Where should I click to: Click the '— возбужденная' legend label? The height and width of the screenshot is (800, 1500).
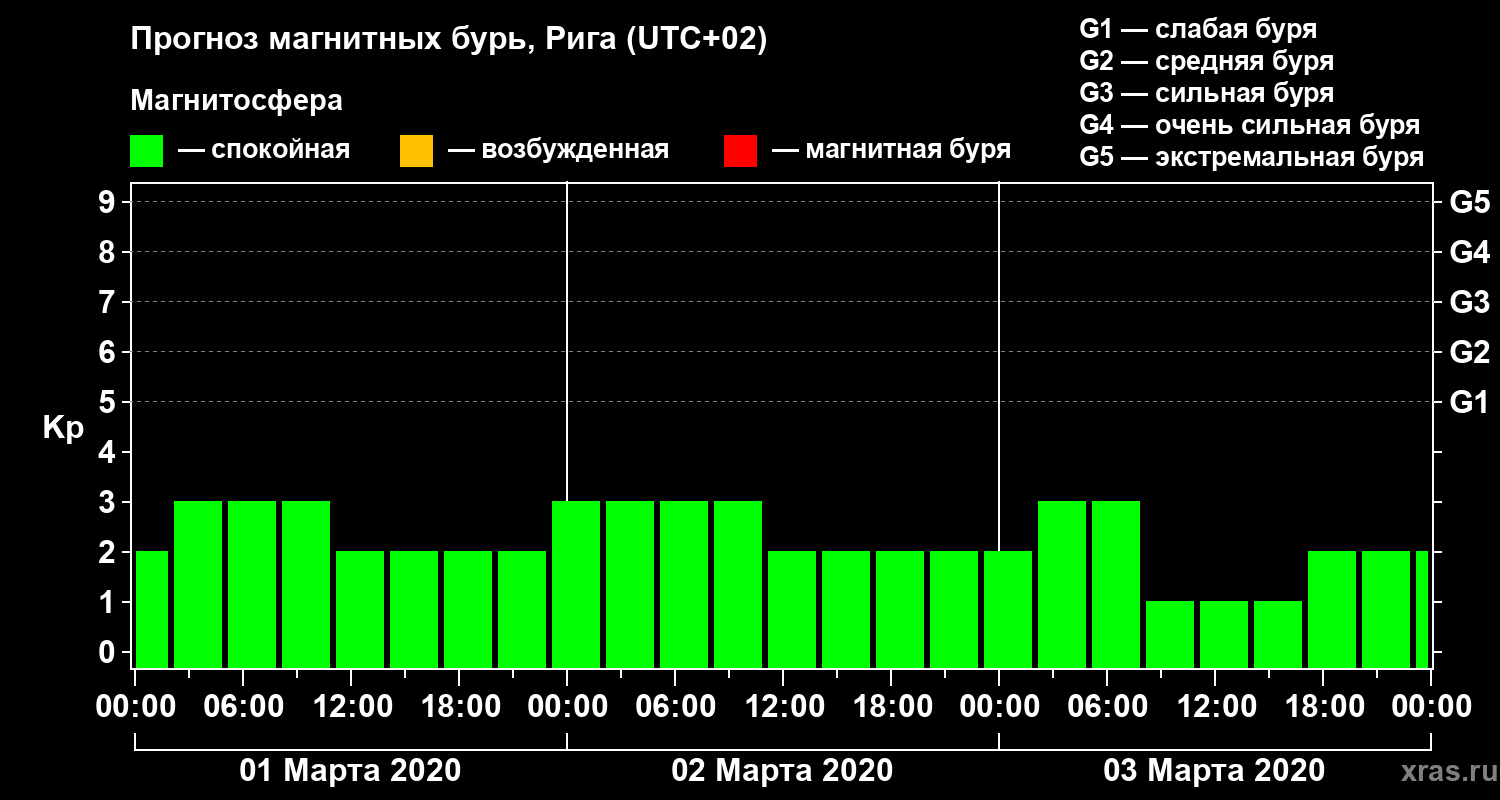coord(559,150)
